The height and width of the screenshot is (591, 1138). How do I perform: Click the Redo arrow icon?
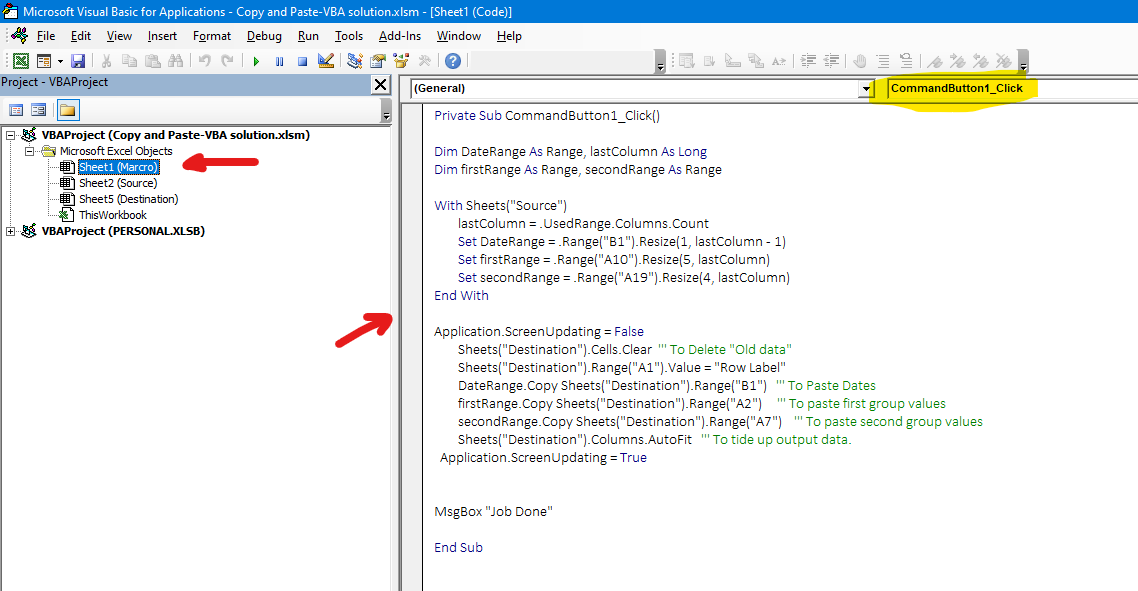(228, 62)
